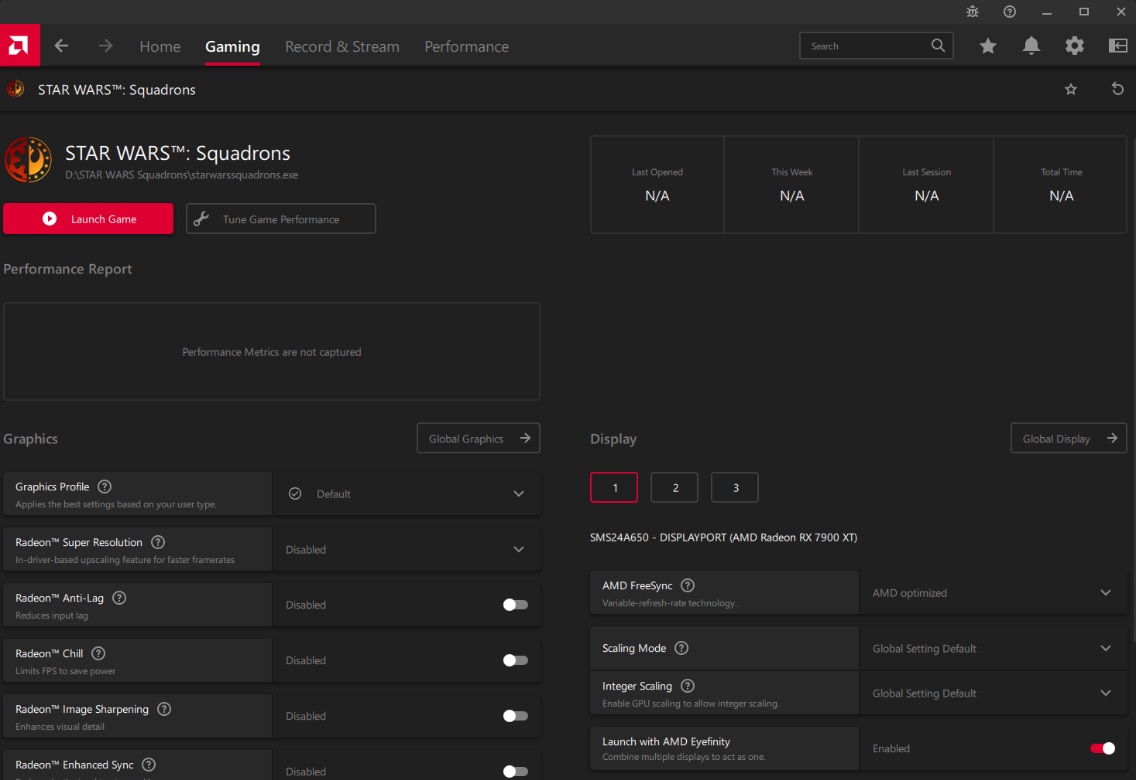The height and width of the screenshot is (780, 1136).
Task: Select the Gaming tab
Action: [x=232, y=46]
